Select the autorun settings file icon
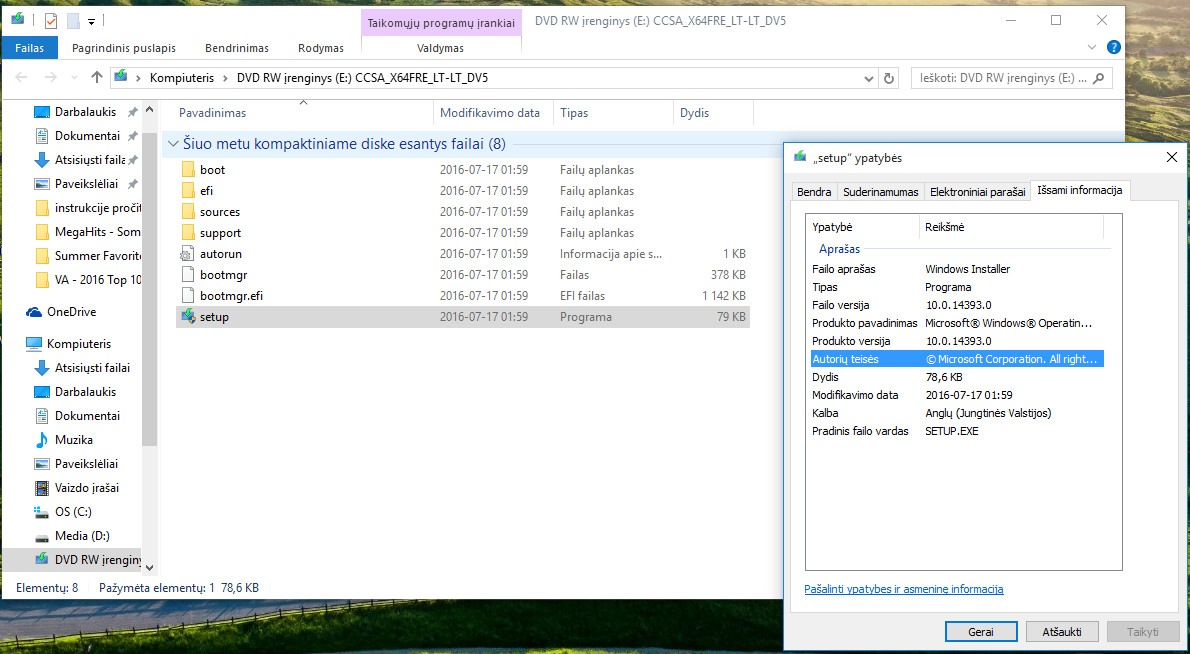 [x=188, y=253]
